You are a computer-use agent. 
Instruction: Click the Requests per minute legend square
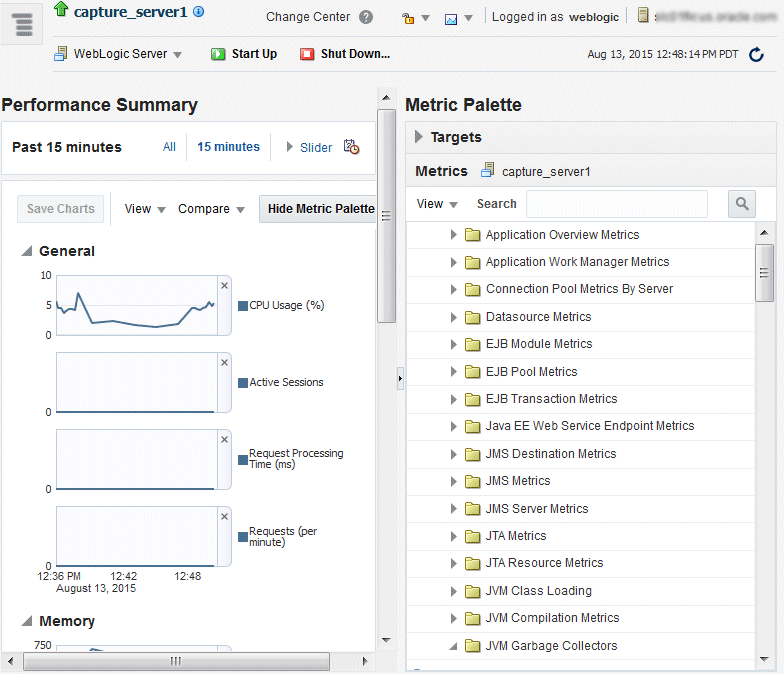tap(243, 537)
